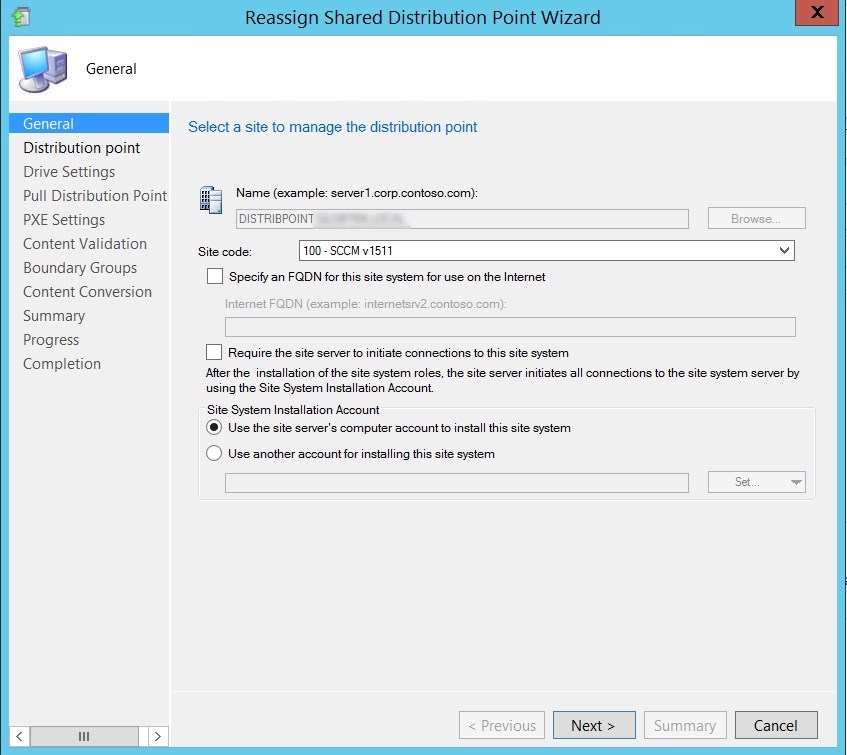Screen dimensions: 847x755
Task: Enable the Specify an FQDN checkbox
Action: 216,277
